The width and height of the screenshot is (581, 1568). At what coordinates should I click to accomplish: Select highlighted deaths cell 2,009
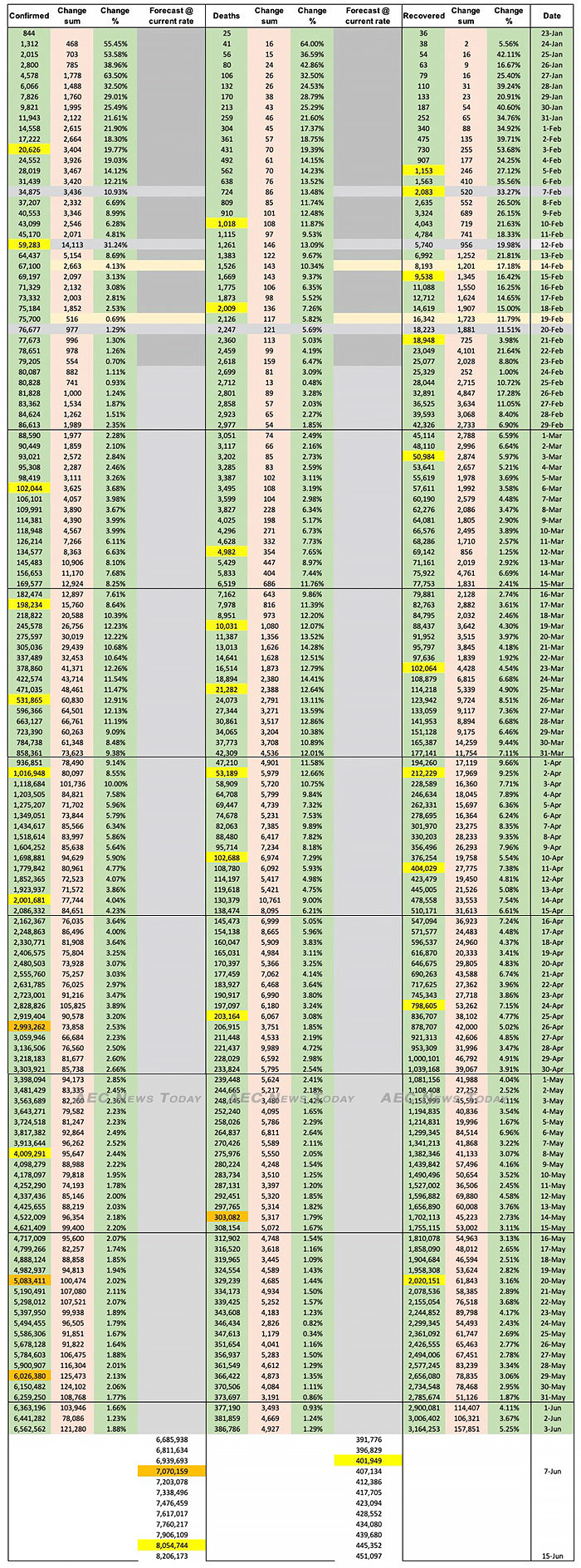tap(227, 309)
